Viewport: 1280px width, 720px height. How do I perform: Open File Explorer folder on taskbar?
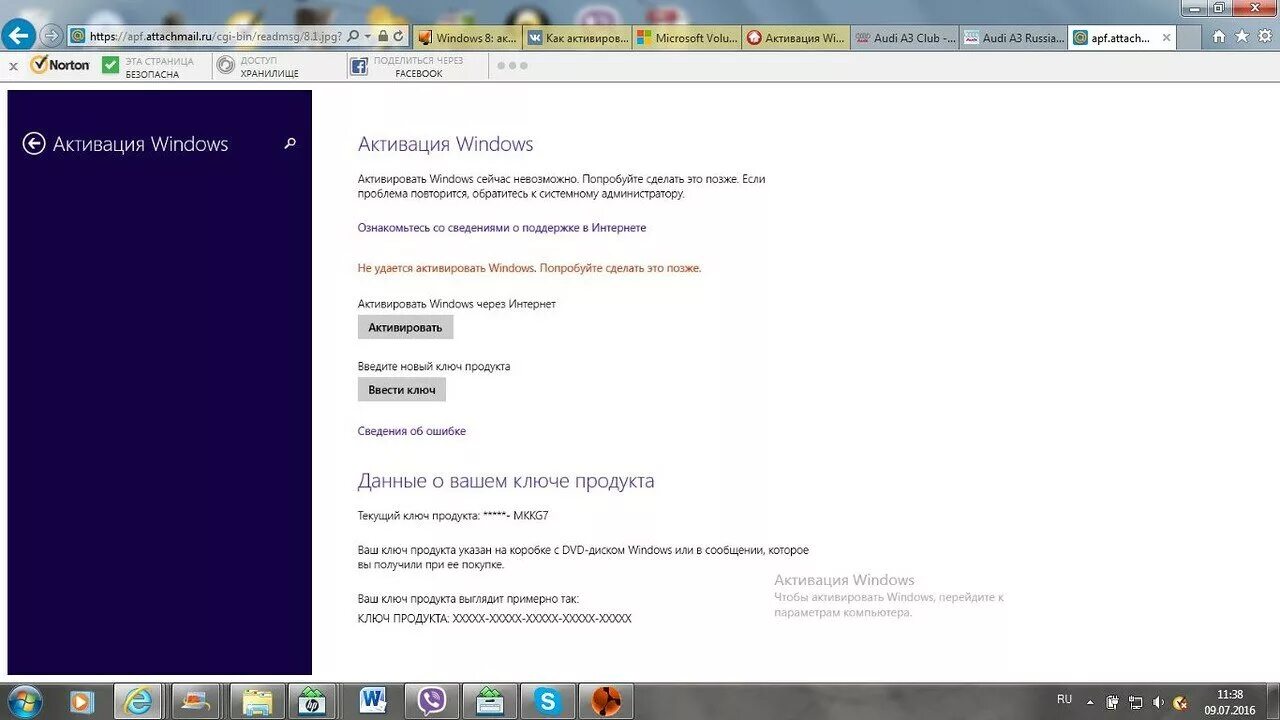click(256, 701)
